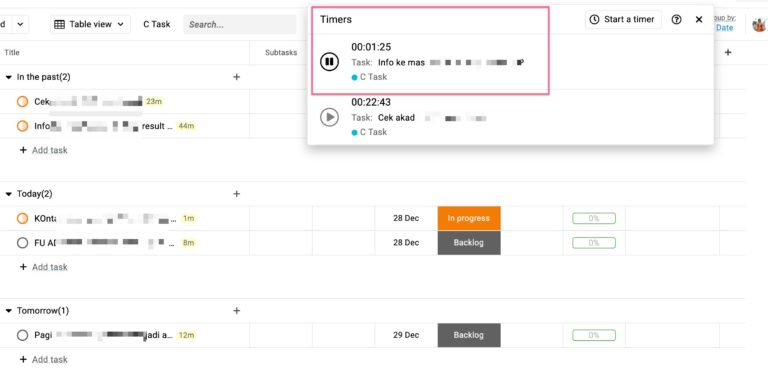This screenshot has height=376, width=768.
Task: Add a new column with plus icon
Action: (x=728, y=52)
